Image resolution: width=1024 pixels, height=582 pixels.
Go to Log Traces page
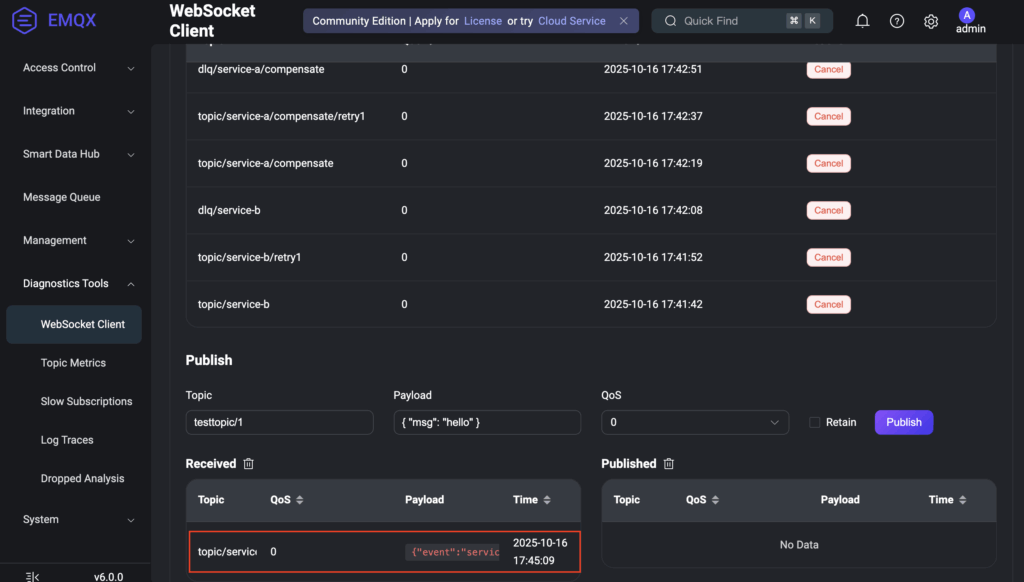point(67,440)
